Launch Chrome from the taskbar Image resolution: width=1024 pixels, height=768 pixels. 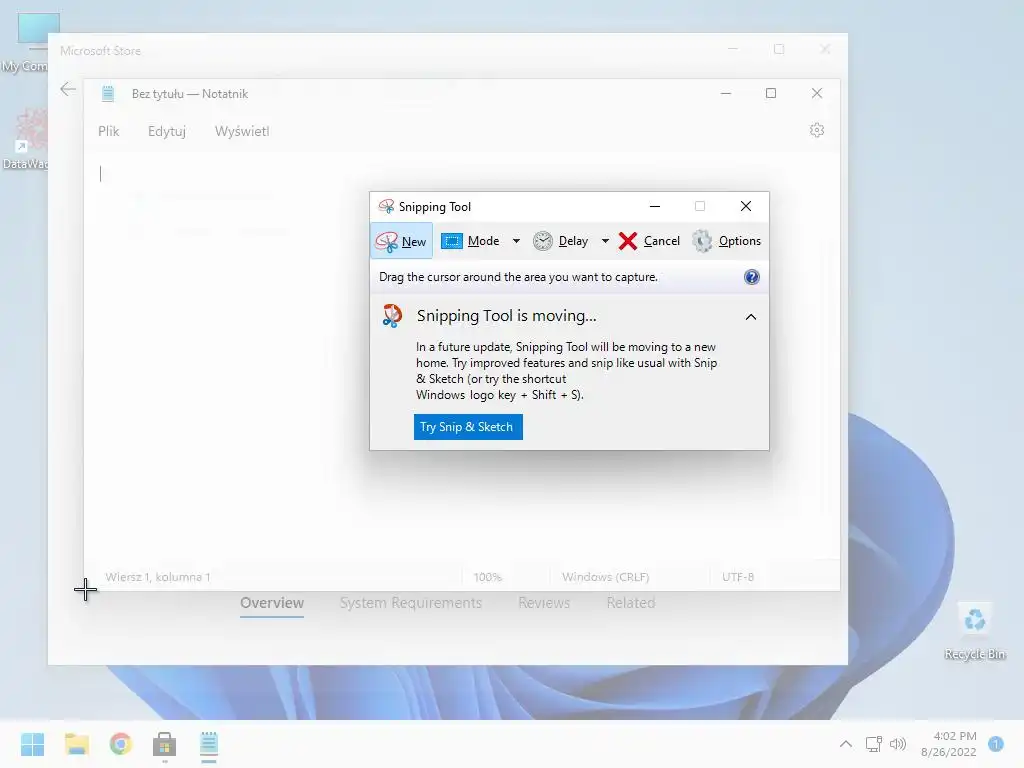coord(121,744)
